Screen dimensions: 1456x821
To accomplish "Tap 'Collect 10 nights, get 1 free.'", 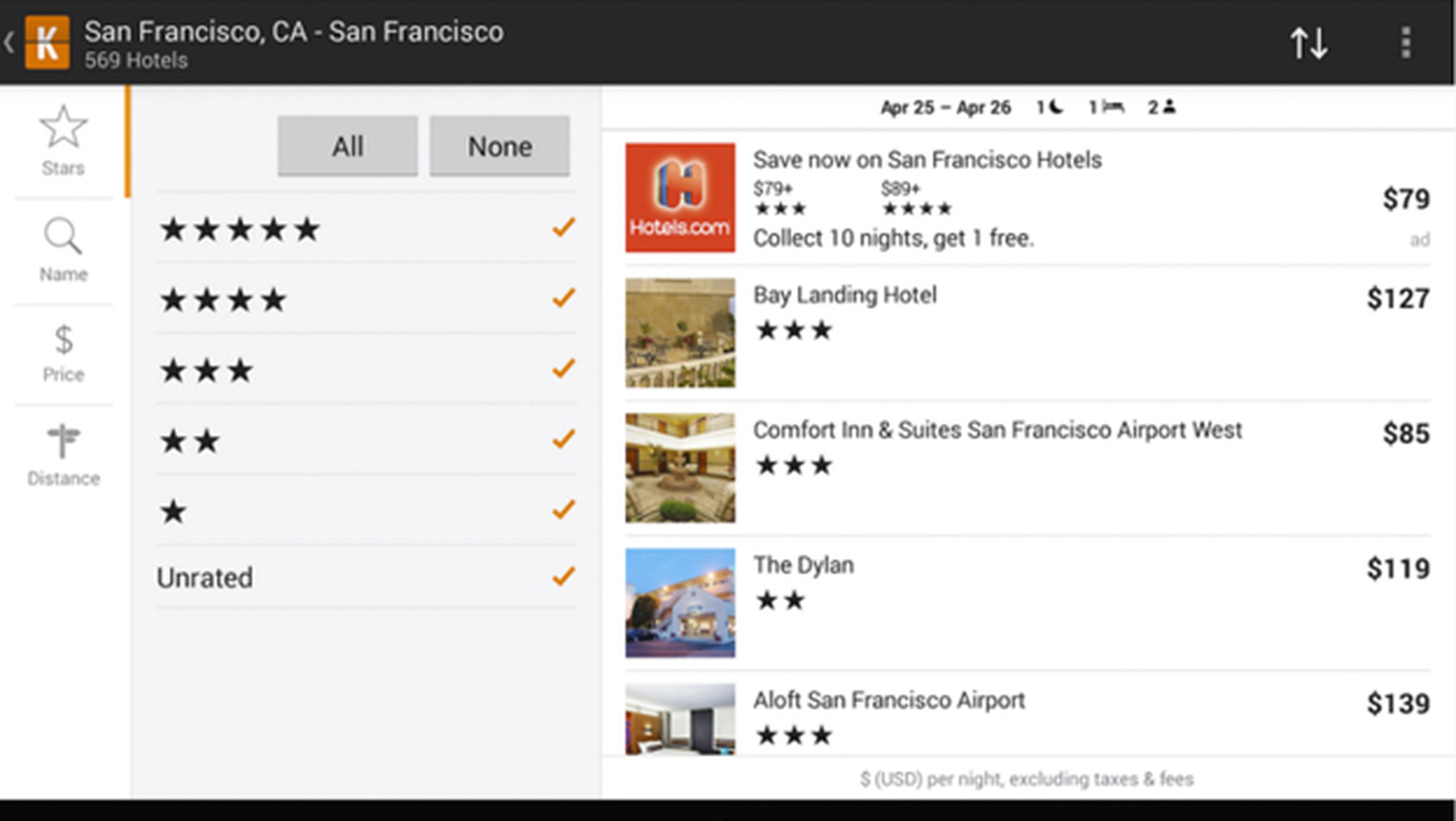I will pyautogui.click(x=893, y=238).
